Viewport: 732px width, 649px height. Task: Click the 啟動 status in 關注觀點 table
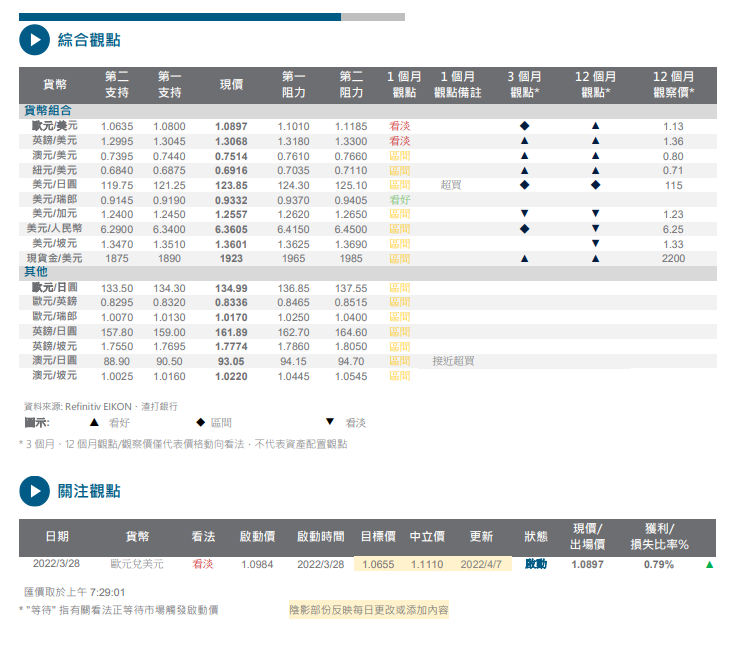[x=536, y=564]
